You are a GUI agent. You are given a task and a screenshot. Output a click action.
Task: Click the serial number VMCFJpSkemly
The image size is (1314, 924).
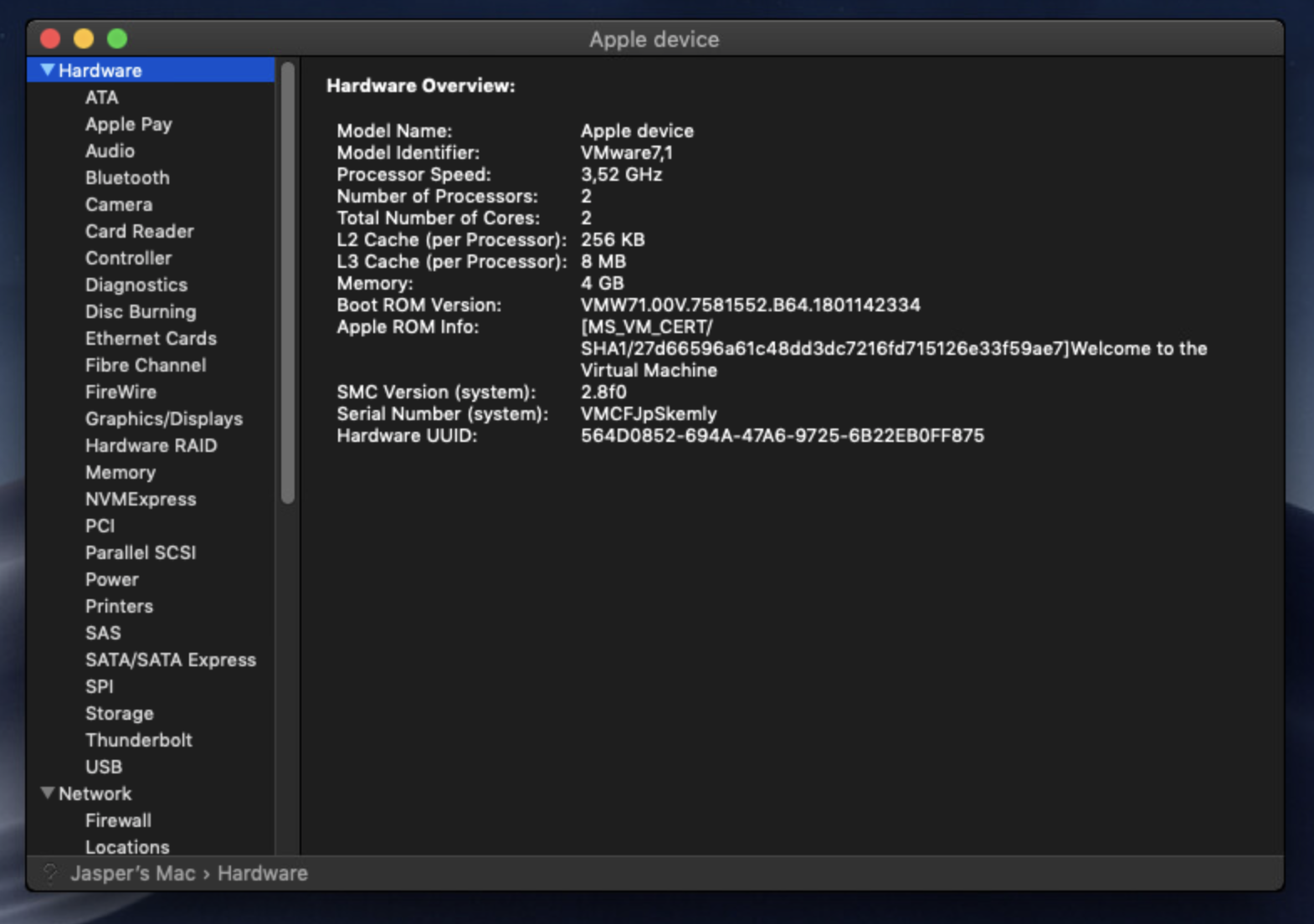coord(649,413)
